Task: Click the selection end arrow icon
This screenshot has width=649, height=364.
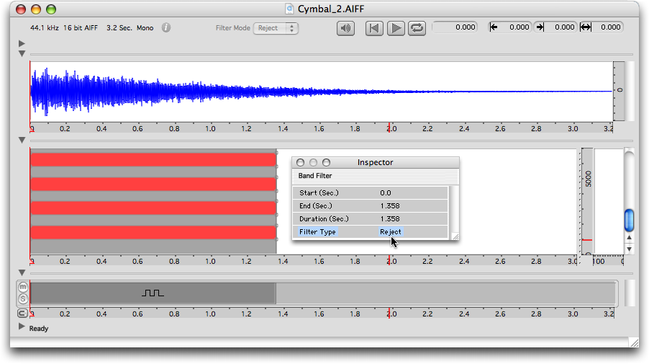Action: (x=540, y=27)
